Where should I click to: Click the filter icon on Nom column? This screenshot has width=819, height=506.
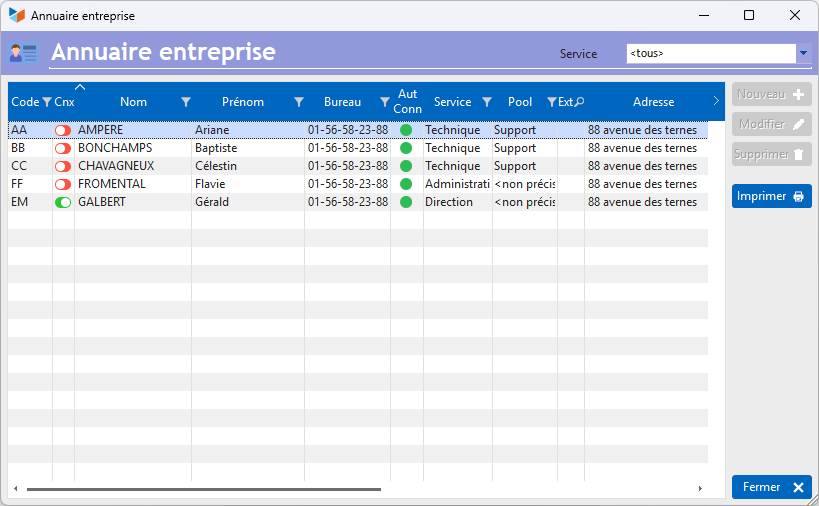[x=185, y=102]
